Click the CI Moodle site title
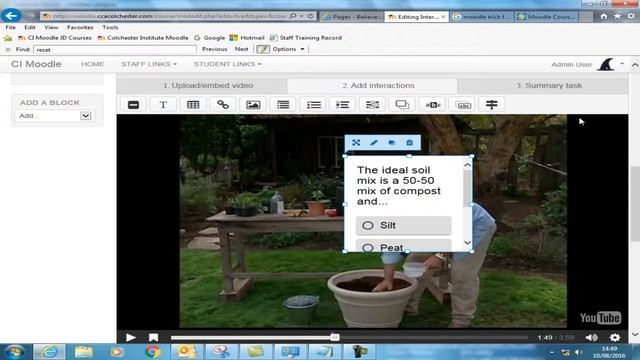640x360 pixels. click(x=36, y=64)
